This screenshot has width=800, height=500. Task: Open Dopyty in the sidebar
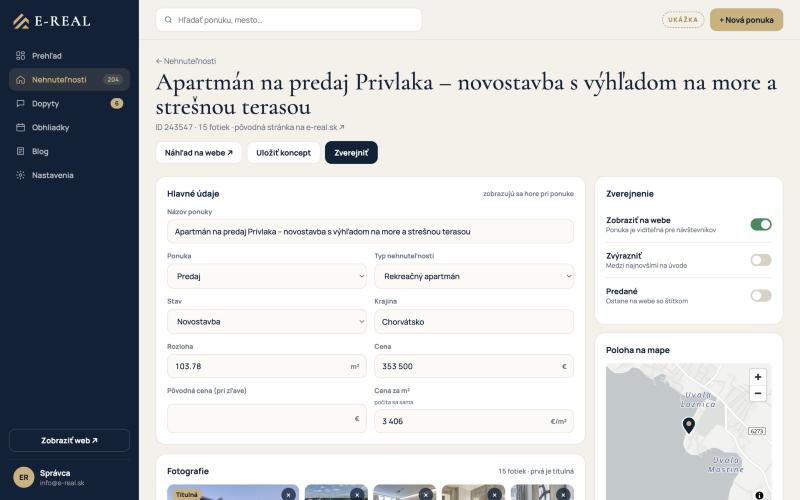click(69, 104)
